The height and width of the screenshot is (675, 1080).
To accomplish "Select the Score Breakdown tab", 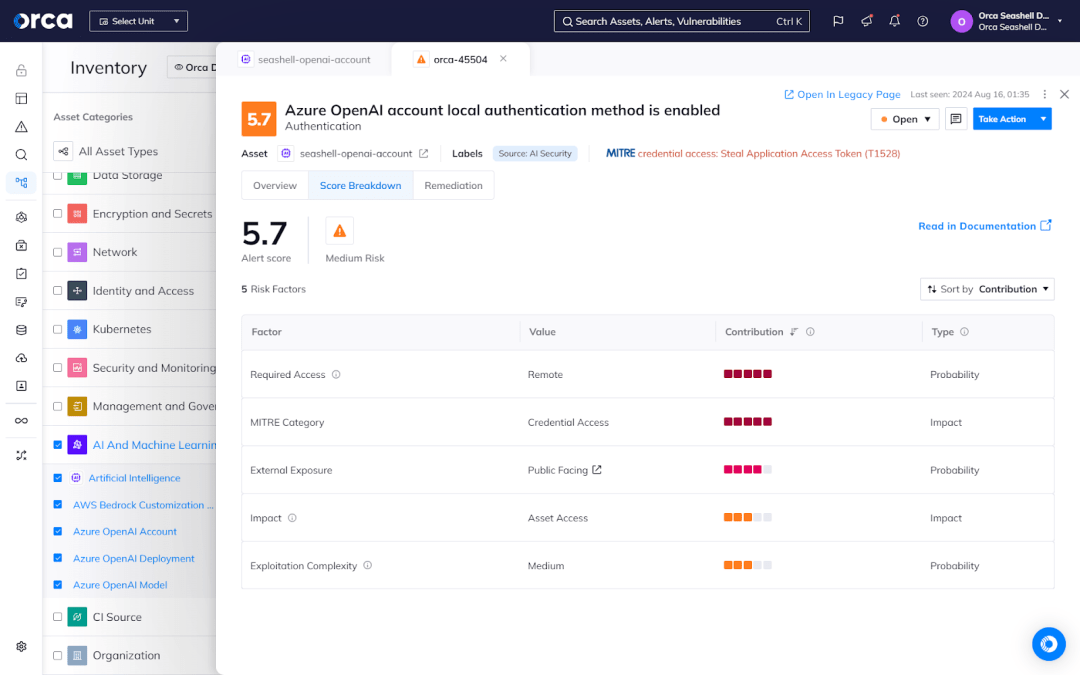I will pyautogui.click(x=360, y=186).
